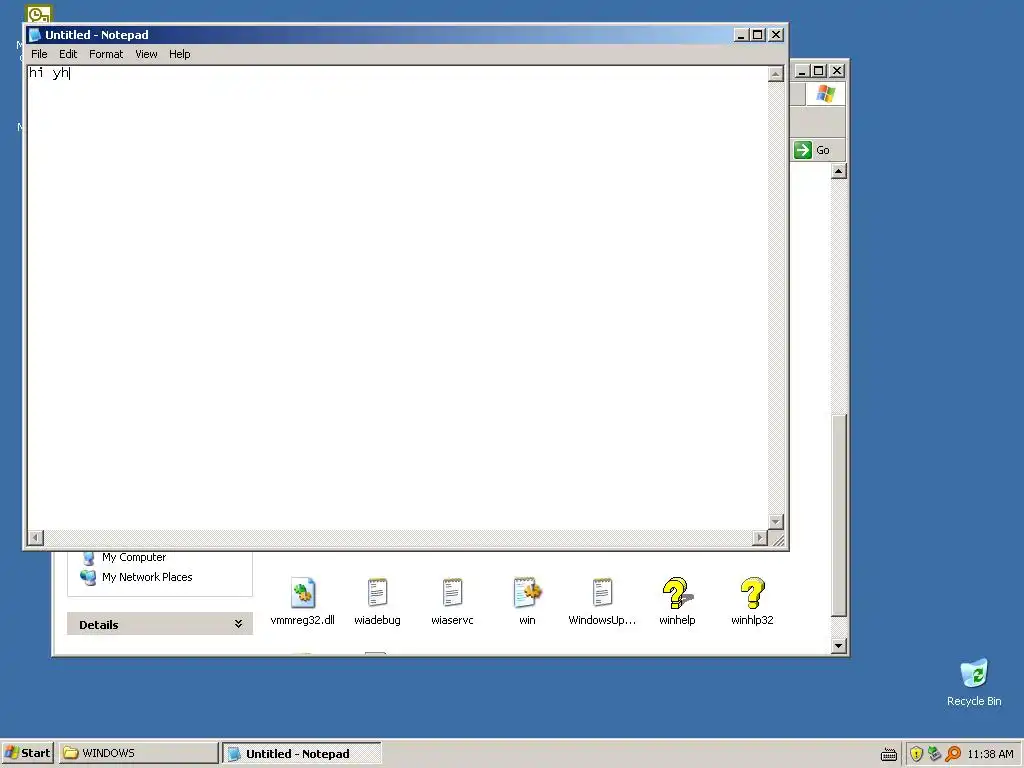
Task: Select the wiaservc file icon
Action: pos(452,593)
